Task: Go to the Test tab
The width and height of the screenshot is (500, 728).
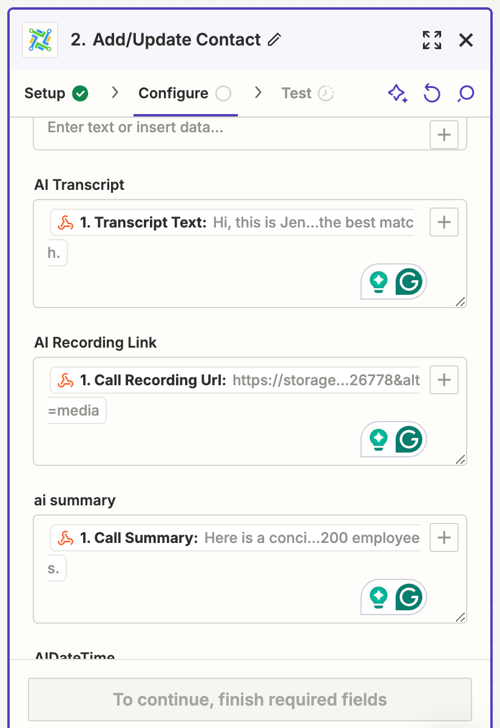Action: (307, 93)
